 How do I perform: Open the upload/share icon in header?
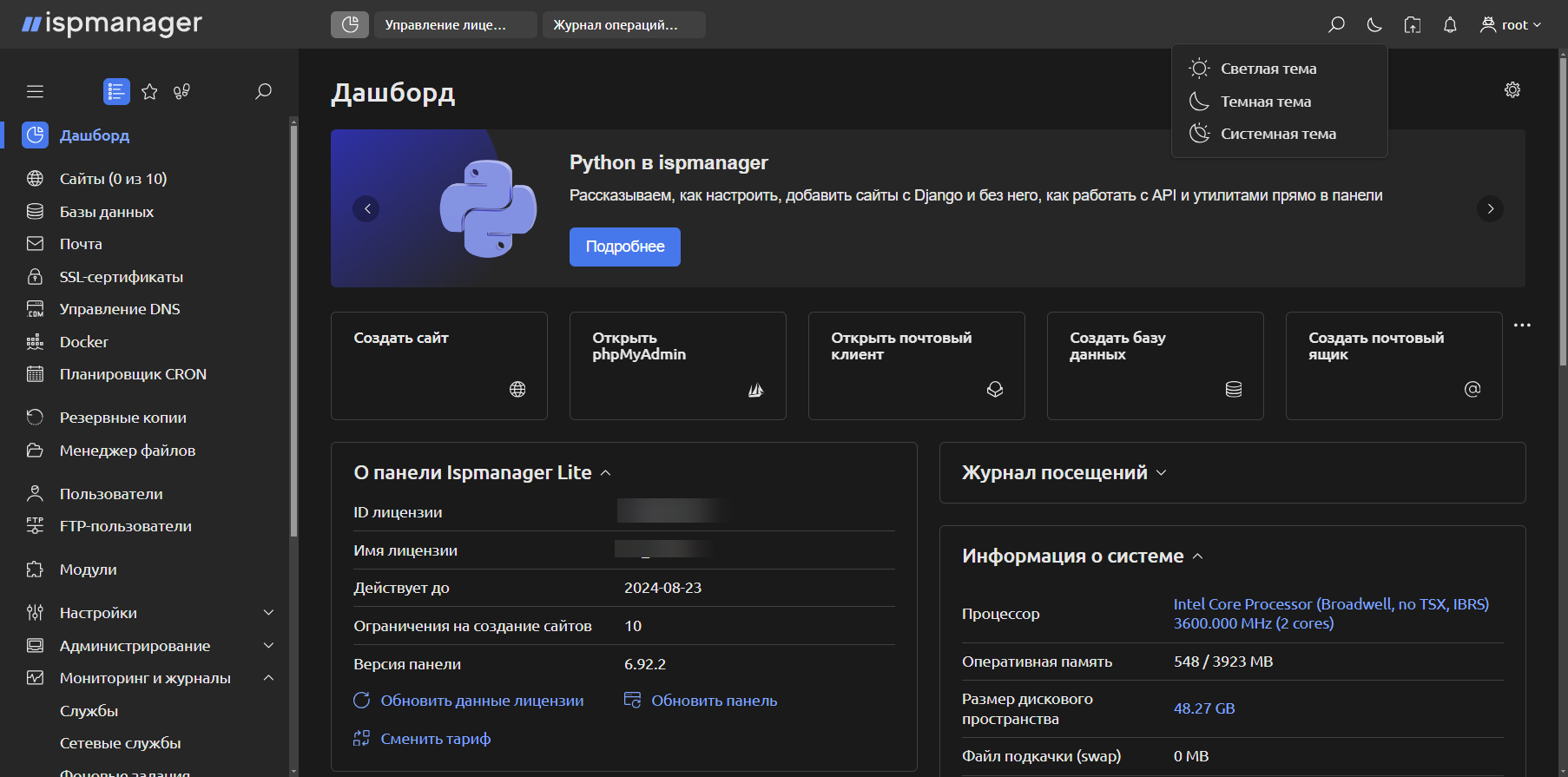pos(1413,24)
